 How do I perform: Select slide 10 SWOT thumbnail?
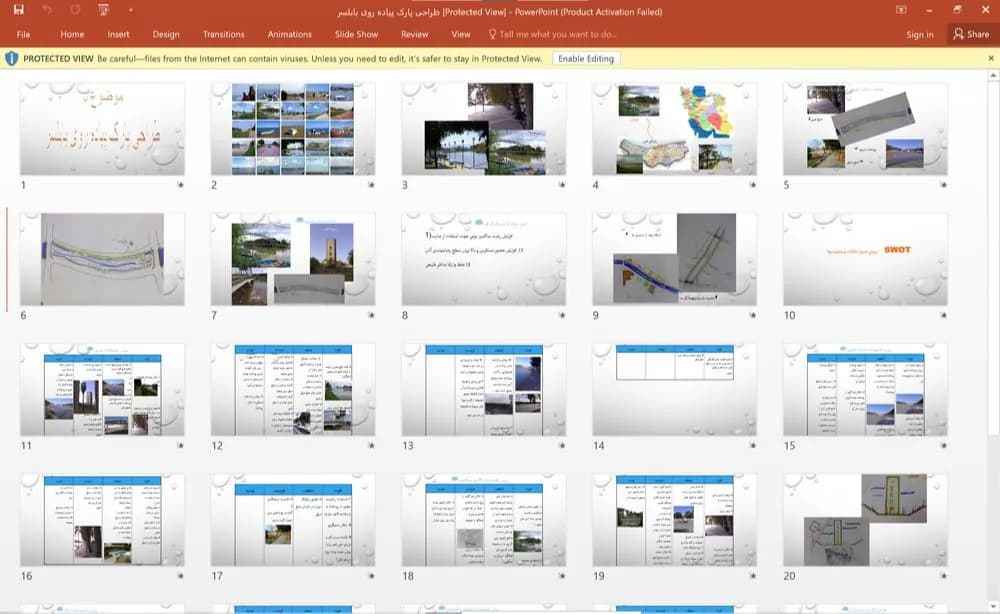(865, 259)
